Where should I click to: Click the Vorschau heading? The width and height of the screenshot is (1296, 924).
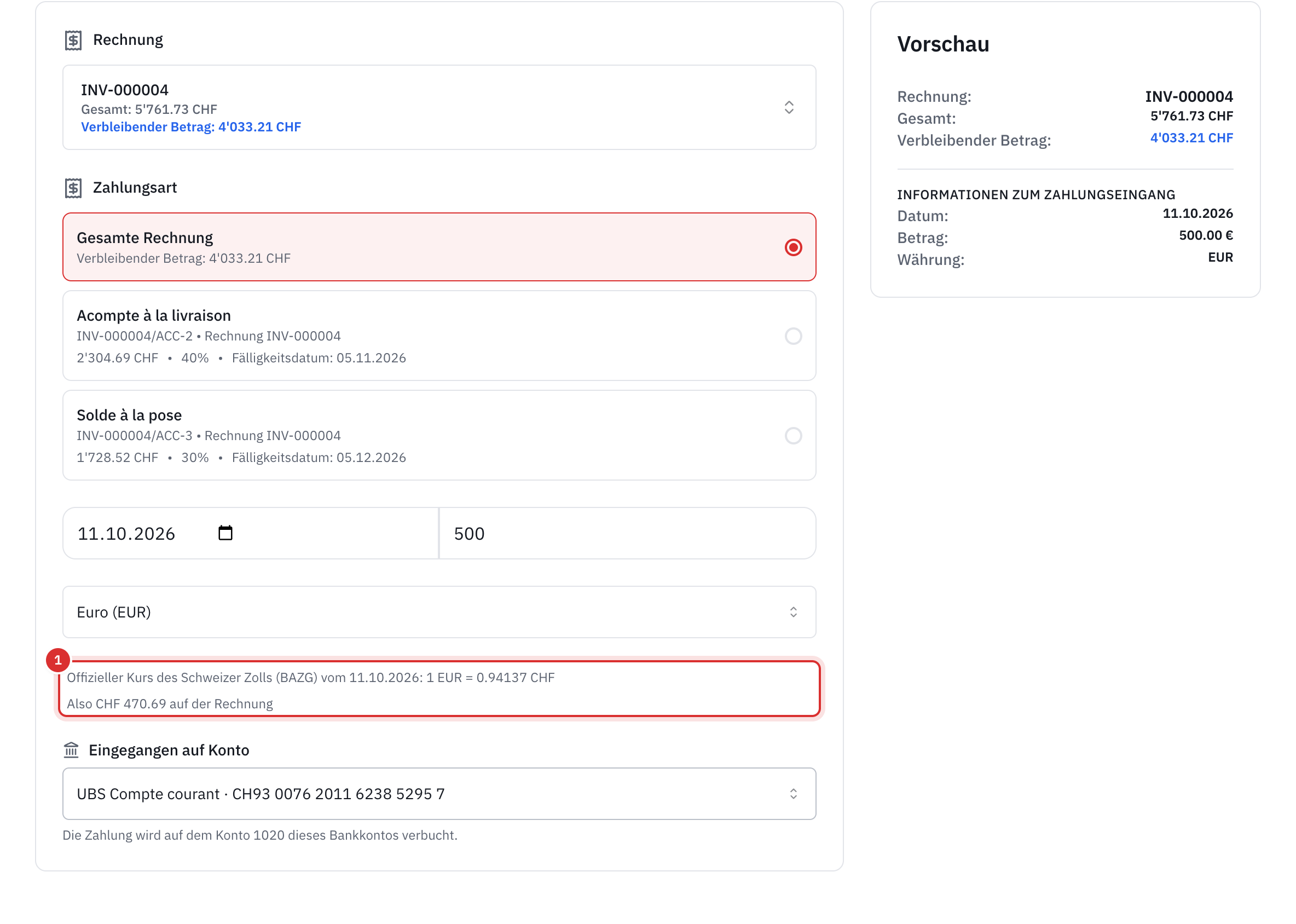click(944, 44)
